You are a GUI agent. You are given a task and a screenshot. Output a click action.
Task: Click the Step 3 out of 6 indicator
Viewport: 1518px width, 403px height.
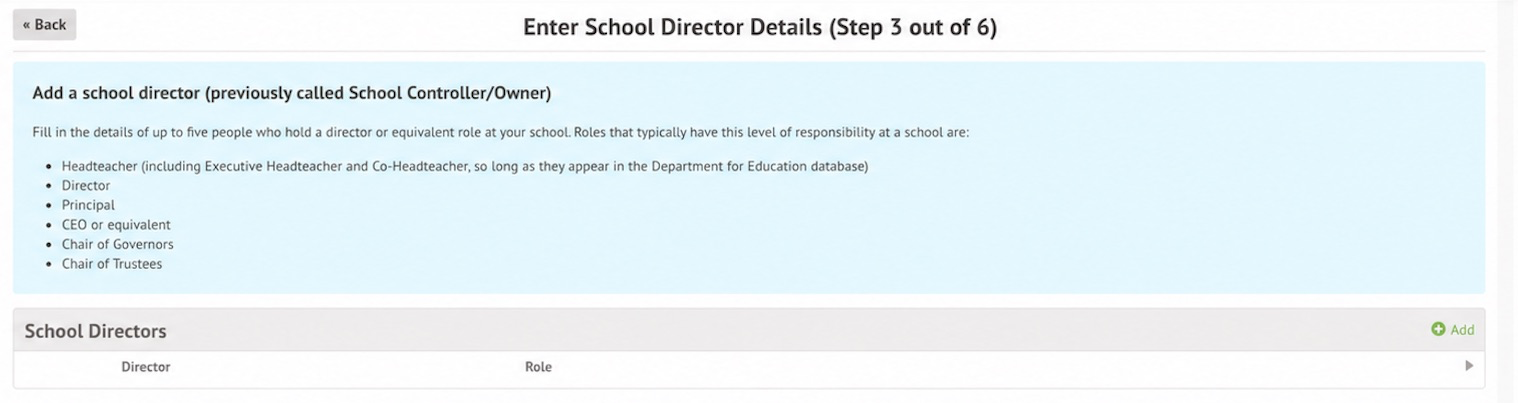tap(912, 27)
